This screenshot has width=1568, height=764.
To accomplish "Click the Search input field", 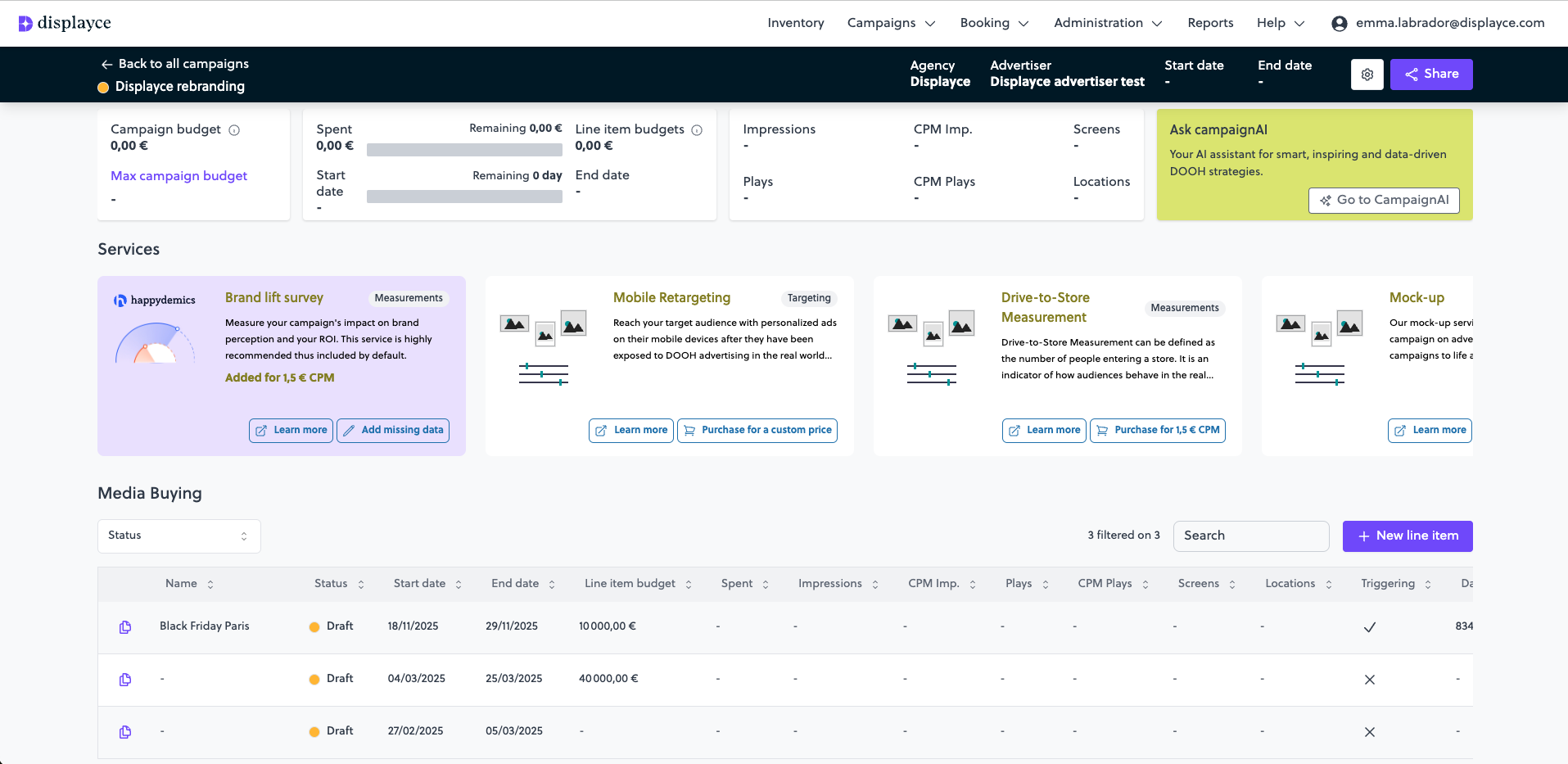I will [x=1250, y=536].
